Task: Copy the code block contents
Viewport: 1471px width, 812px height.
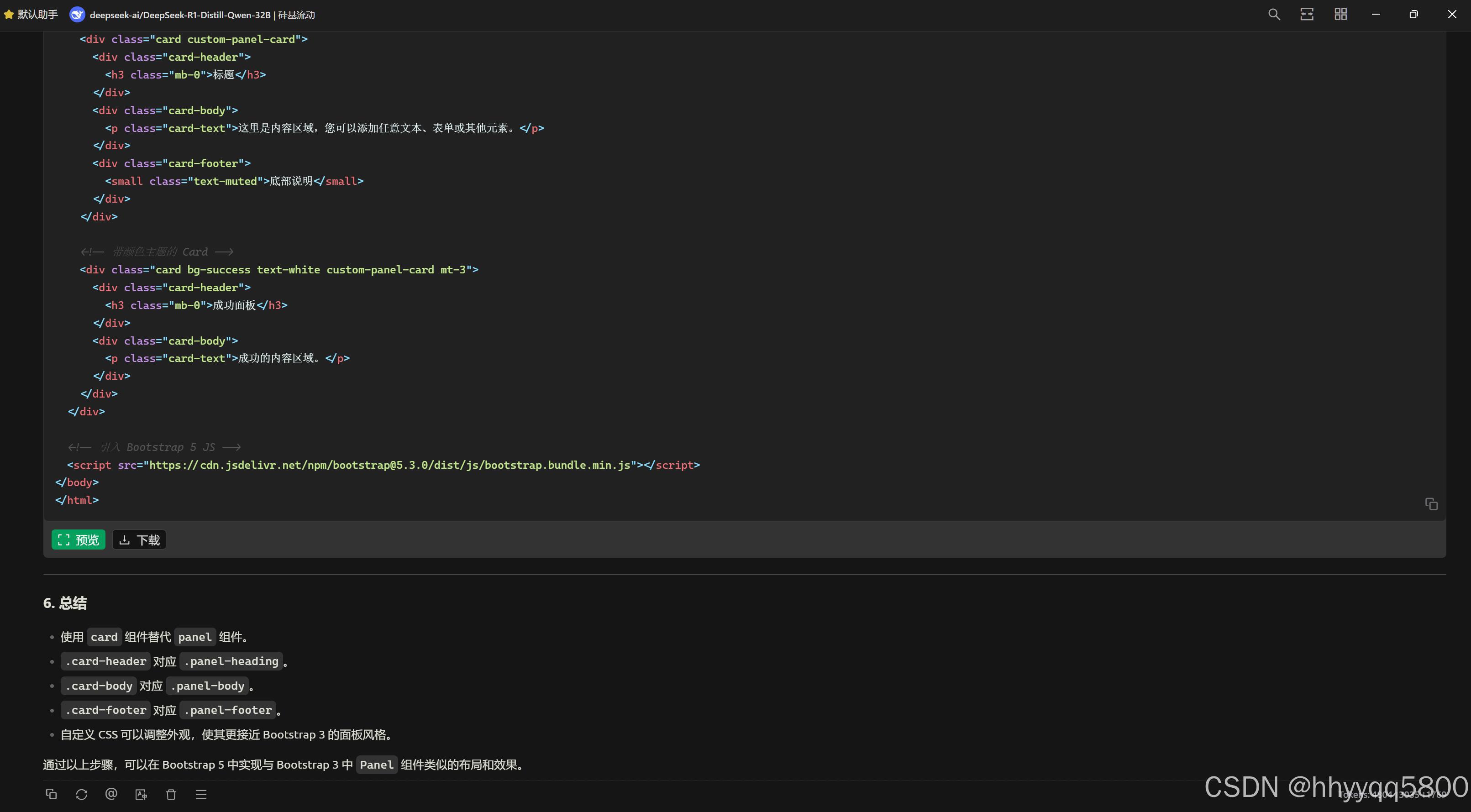Action: point(1431,503)
